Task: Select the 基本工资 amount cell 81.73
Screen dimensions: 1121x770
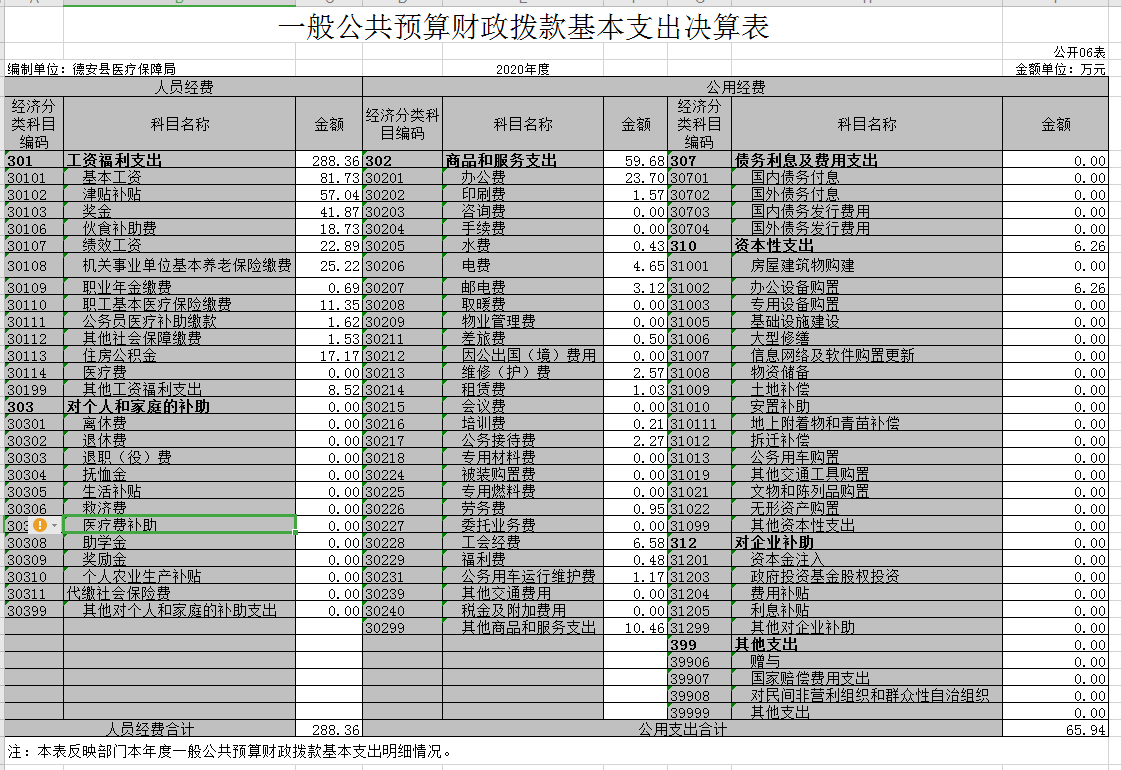Action: click(328, 177)
